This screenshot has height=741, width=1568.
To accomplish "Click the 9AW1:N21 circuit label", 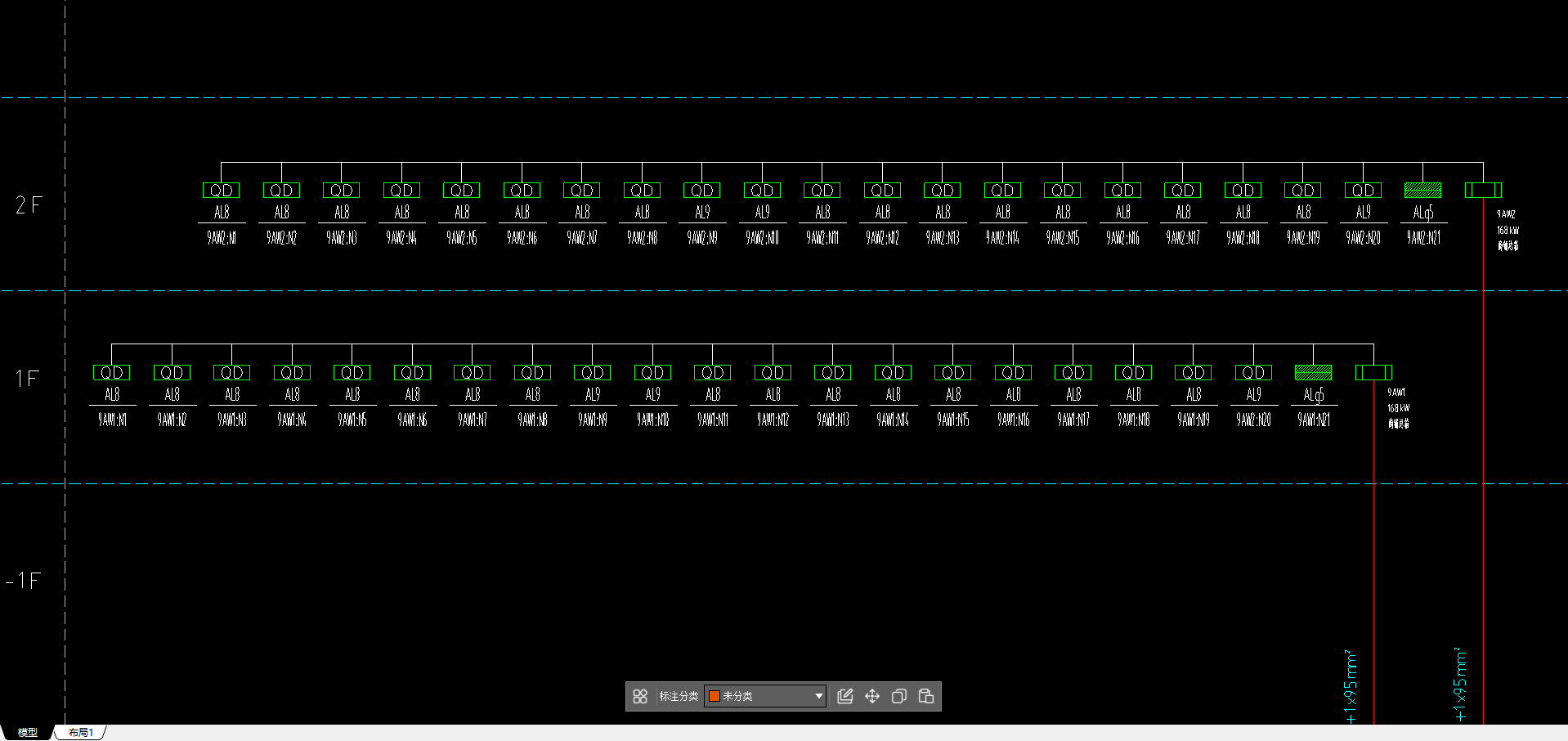I will coord(1314,420).
